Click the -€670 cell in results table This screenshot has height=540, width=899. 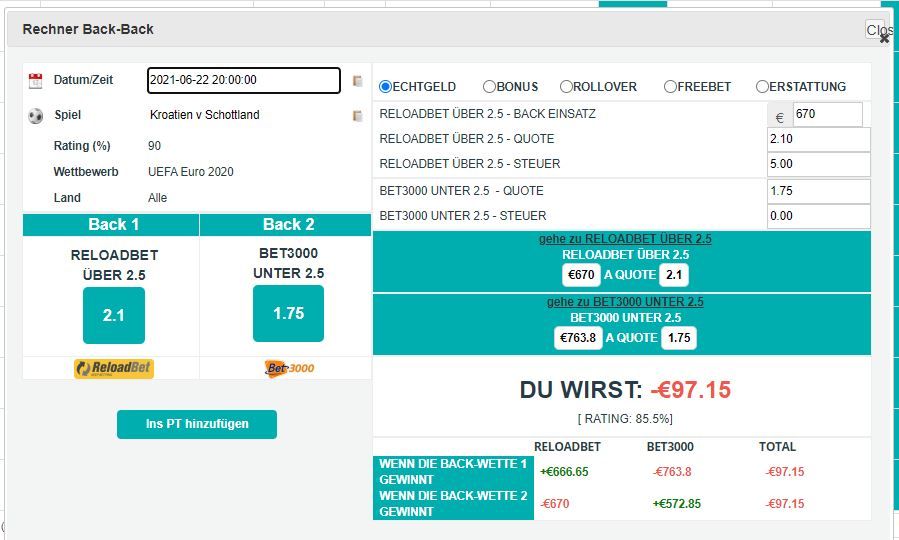[554, 504]
